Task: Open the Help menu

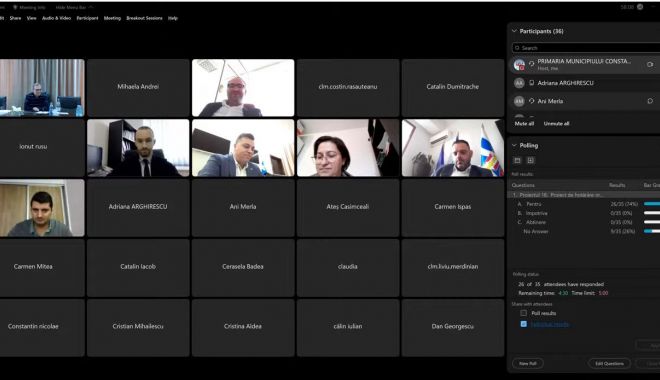Action: coord(173,18)
